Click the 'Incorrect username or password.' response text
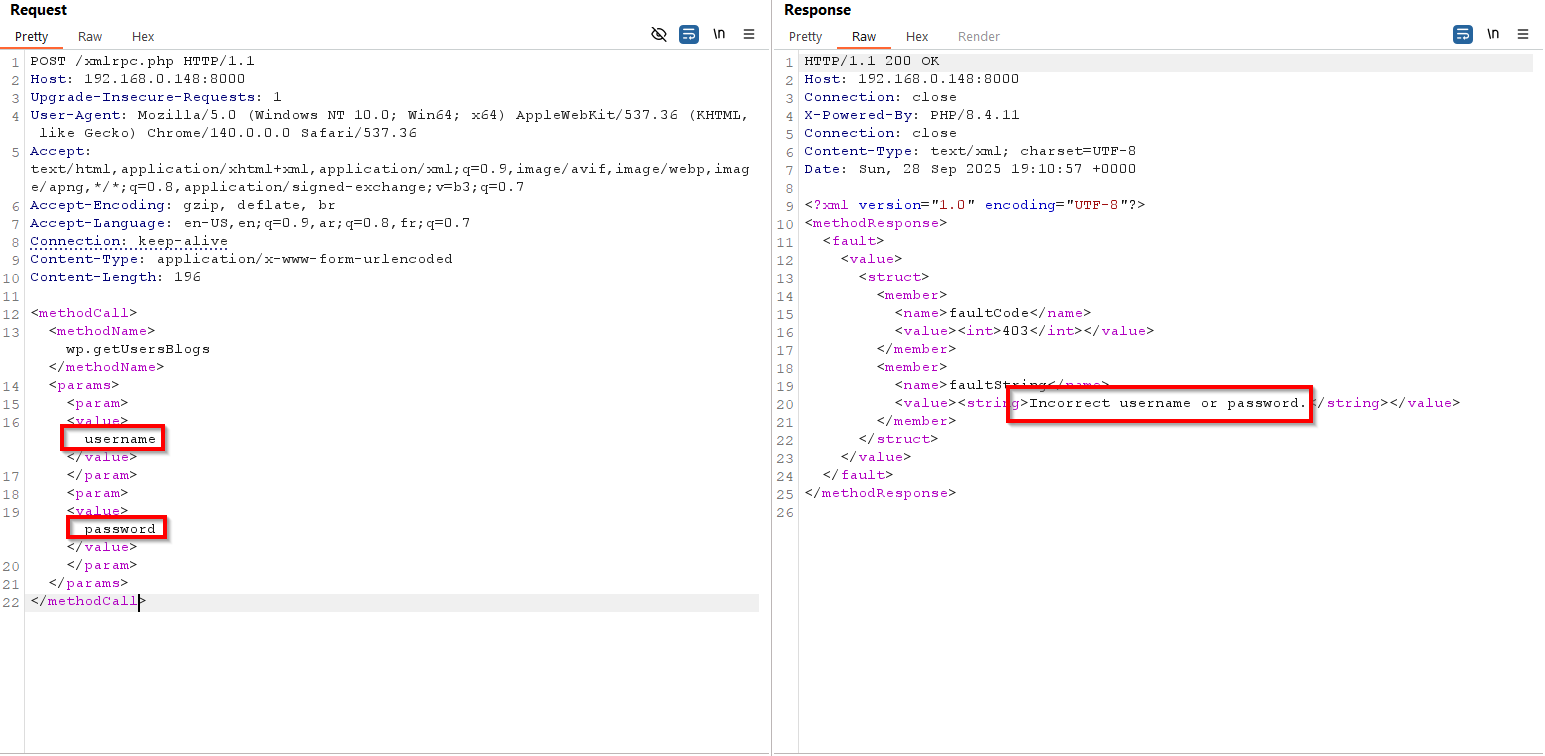Image resolution: width=1545 pixels, height=756 pixels. tap(1167, 403)
